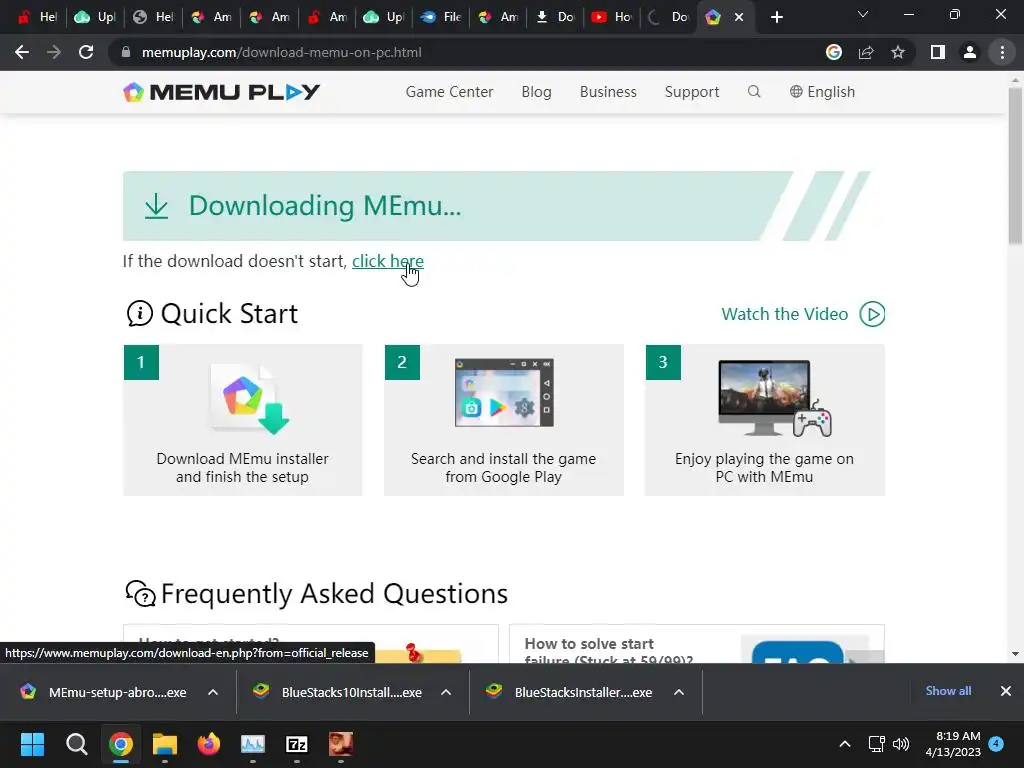The height and width of the screenshot is (768, 1024).
Task: Switch to the download-arrow 'Do' tab
Action: click(x=554, y=17)
